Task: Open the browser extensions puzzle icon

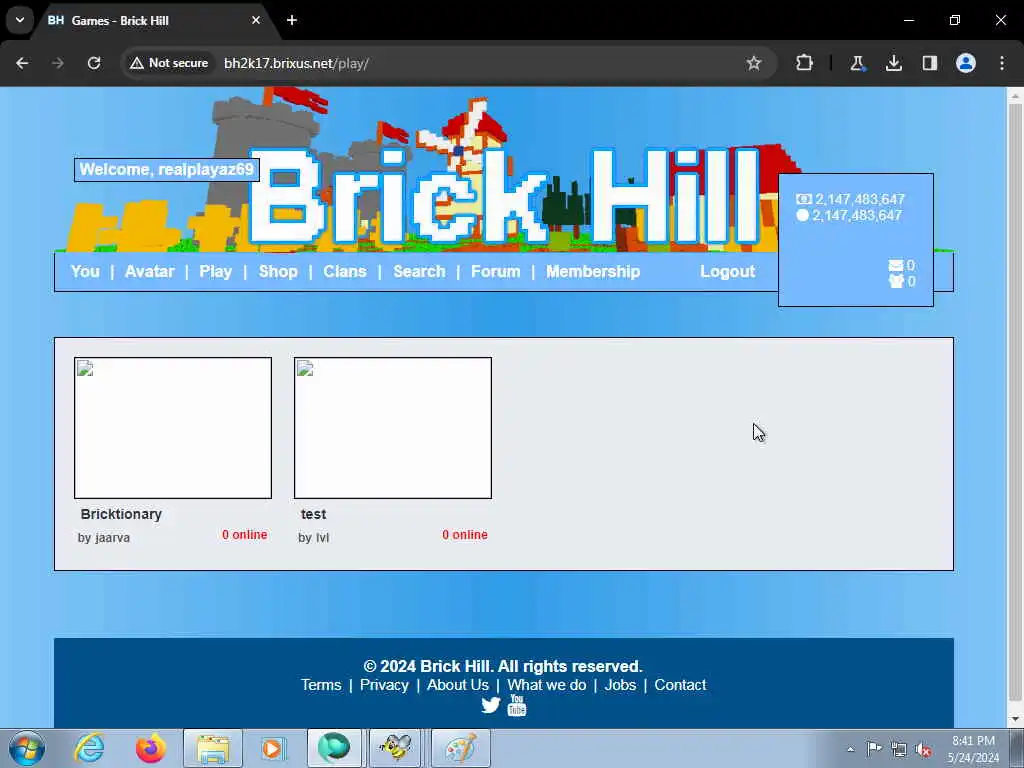Action: tap(805, 63)
